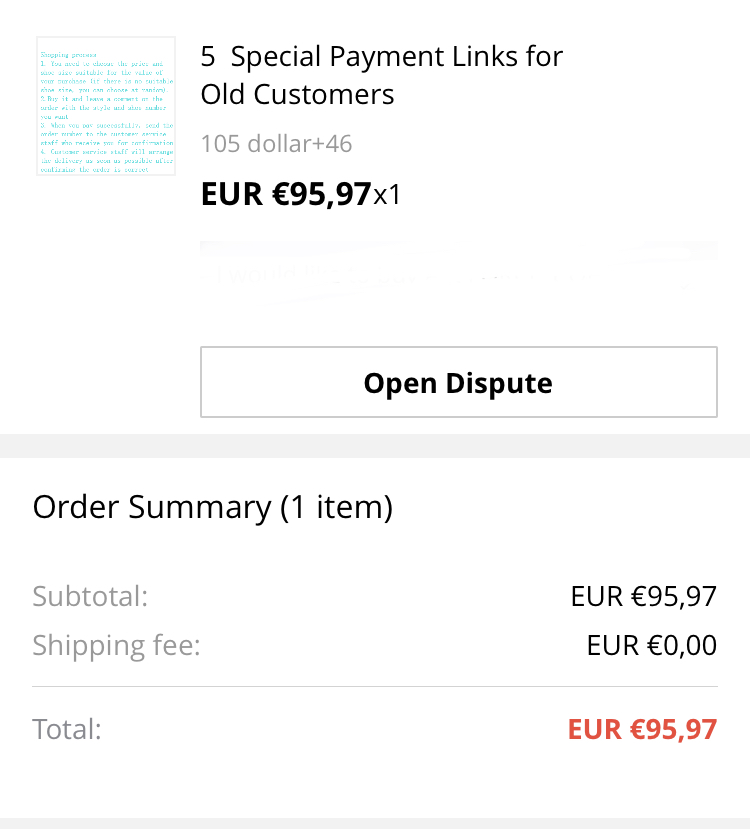Select the Shipping fee label
The image size is (750, 829).
(x=117, y=646)
